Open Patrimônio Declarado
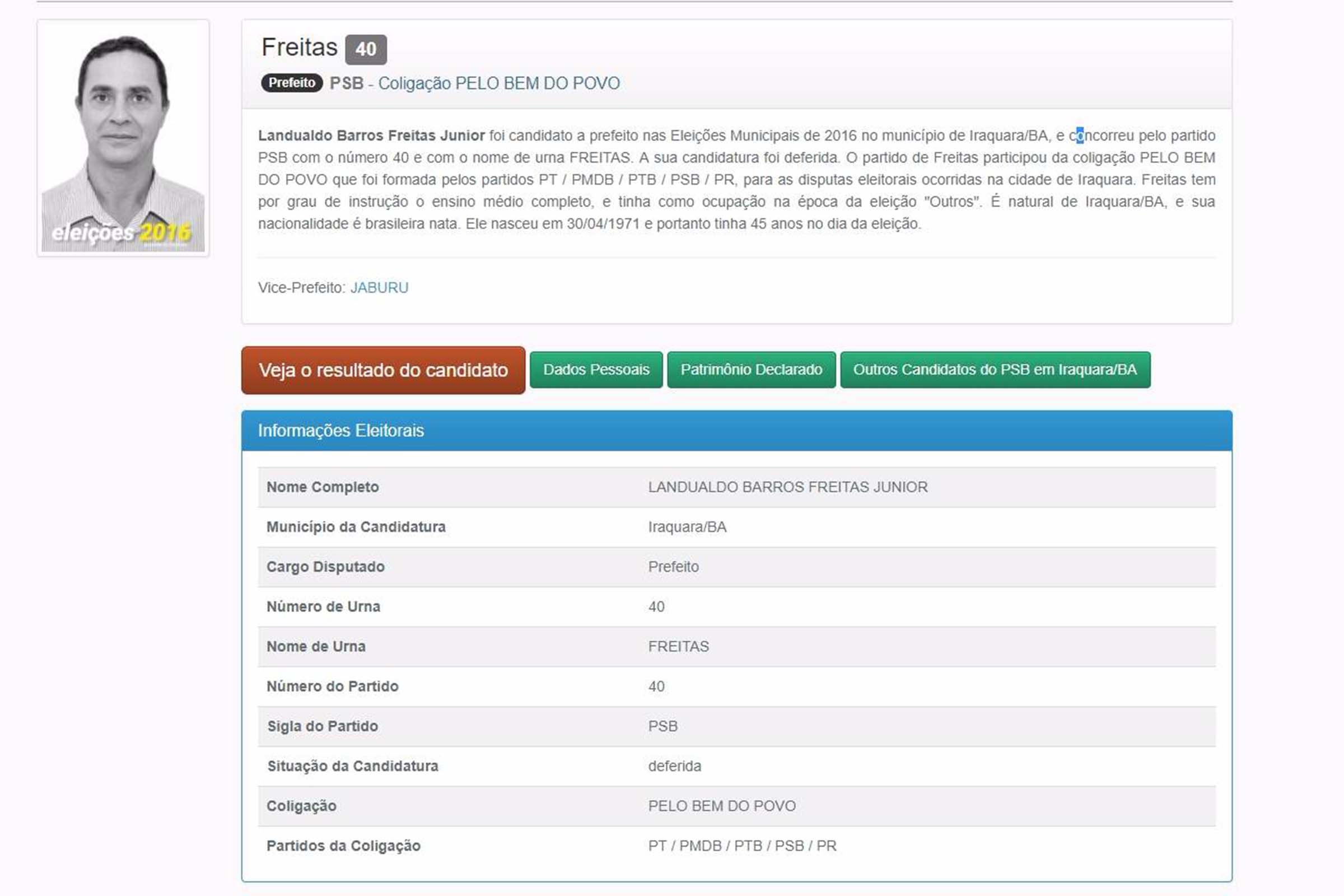The width and height of the screenshot is (1344, 896). pyautogui.click(x=750, y=369)
